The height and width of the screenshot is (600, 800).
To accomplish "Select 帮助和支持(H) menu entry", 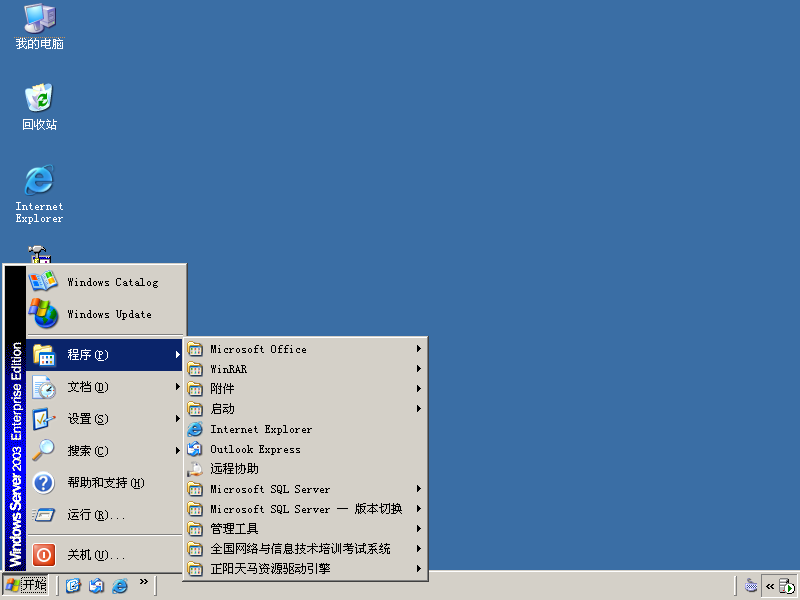I will (x=104, y=483).
